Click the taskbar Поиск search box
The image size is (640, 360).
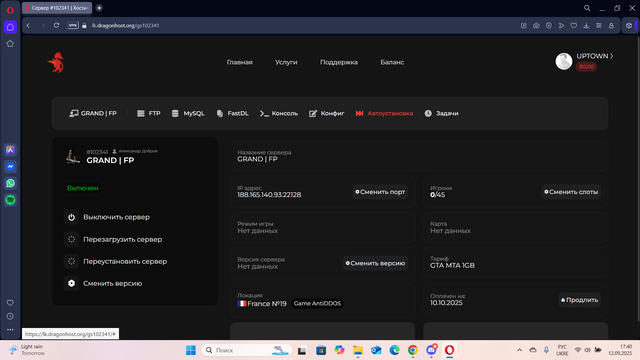point(247,350)
